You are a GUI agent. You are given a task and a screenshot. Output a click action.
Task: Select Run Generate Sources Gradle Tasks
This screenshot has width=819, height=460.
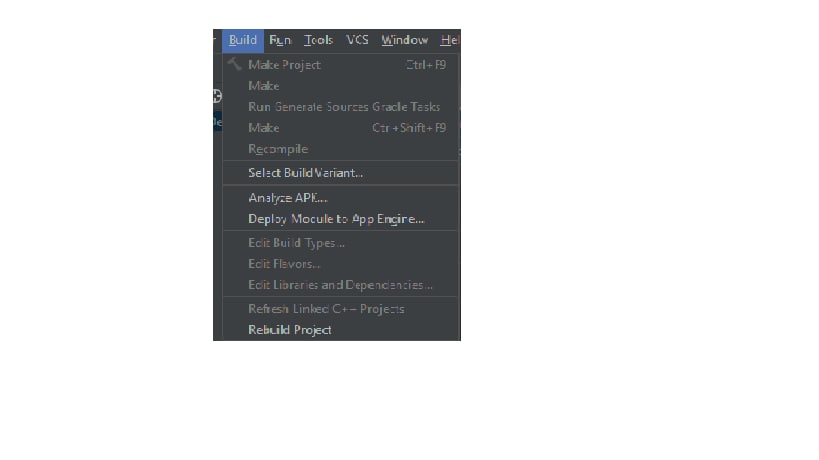point(340,107)
